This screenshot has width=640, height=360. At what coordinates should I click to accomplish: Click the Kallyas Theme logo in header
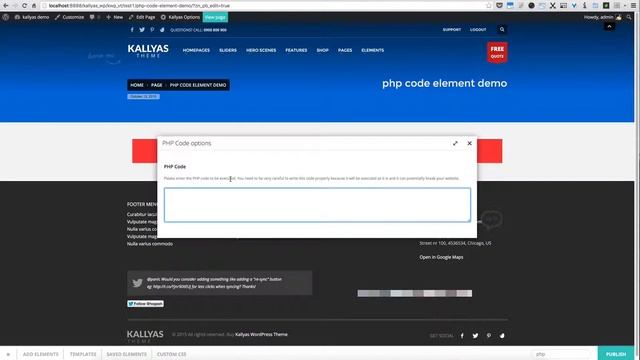coord(148,51)
